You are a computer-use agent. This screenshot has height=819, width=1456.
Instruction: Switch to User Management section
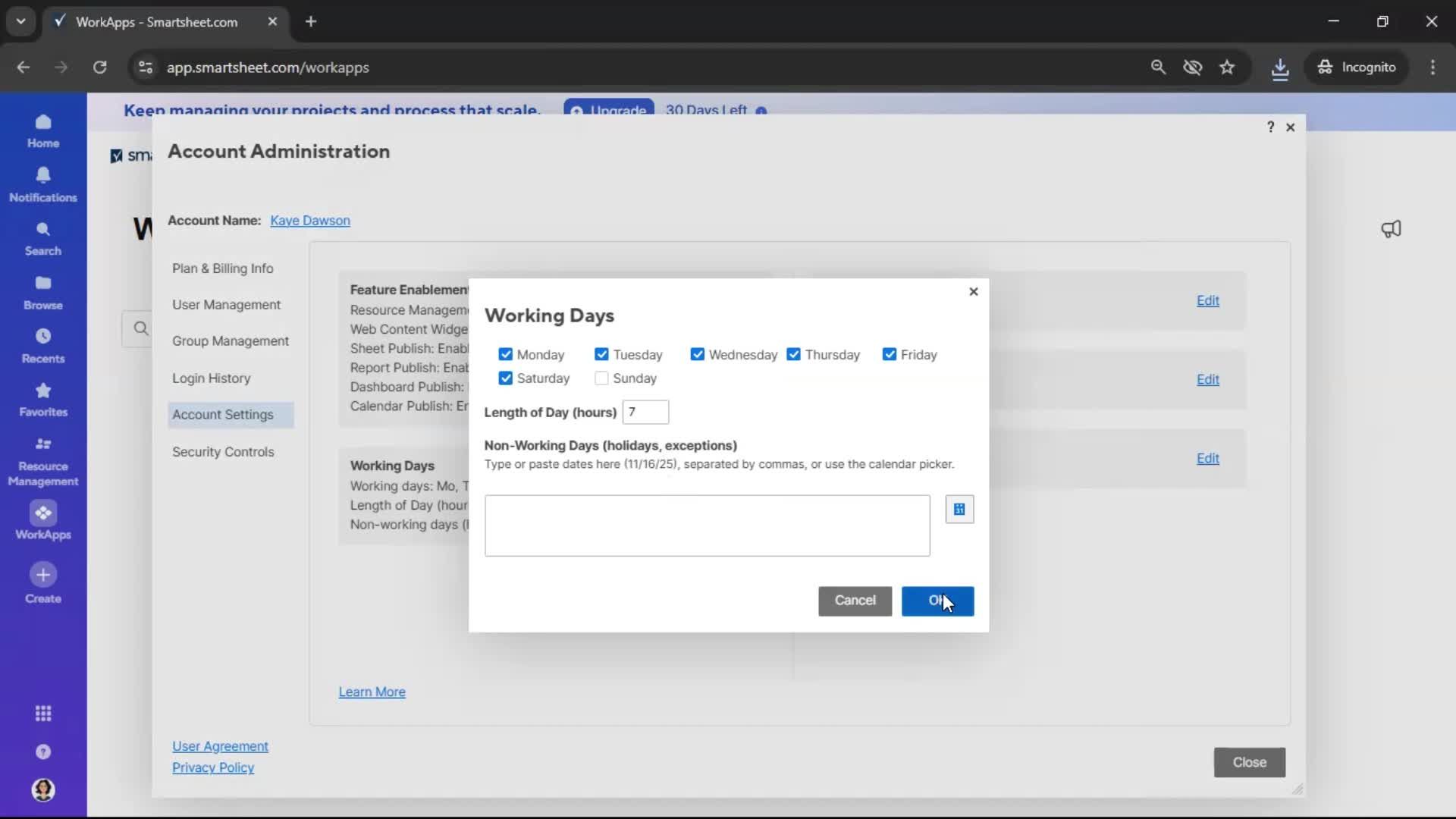[226, 305]
